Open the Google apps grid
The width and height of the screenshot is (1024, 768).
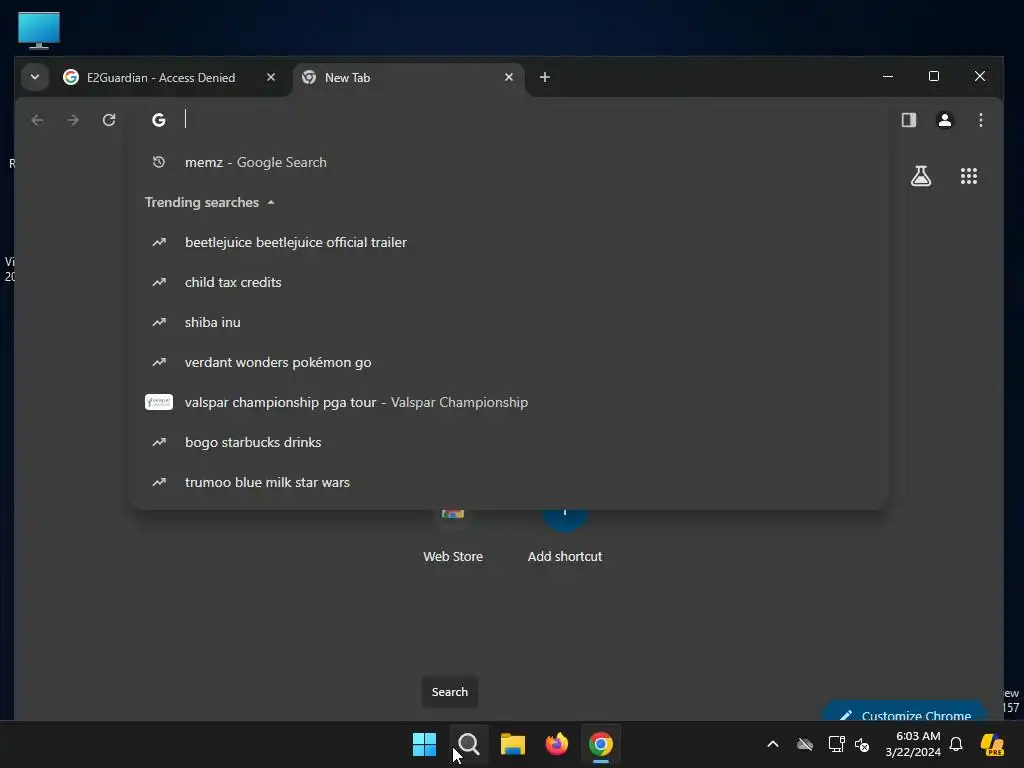tap(969, 176)
